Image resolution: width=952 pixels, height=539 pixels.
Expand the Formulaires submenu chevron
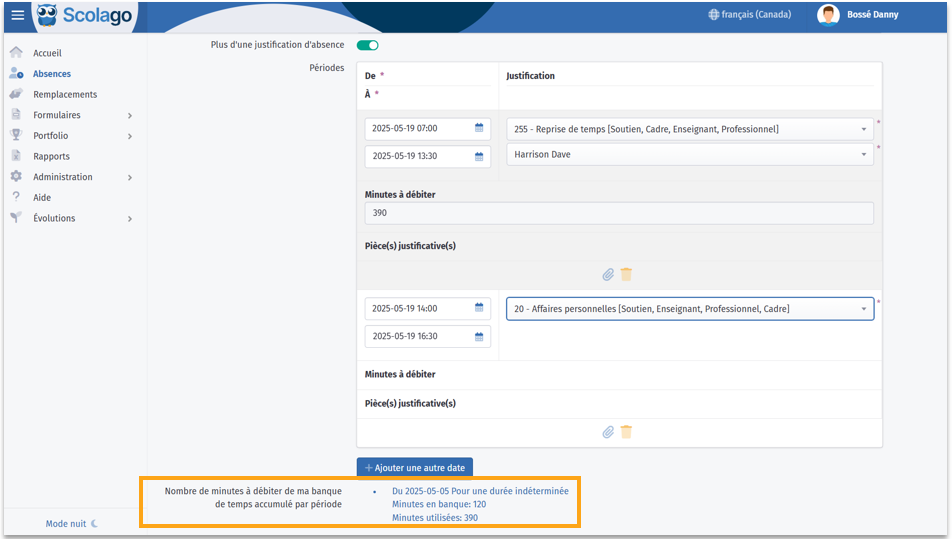[130, 115]
